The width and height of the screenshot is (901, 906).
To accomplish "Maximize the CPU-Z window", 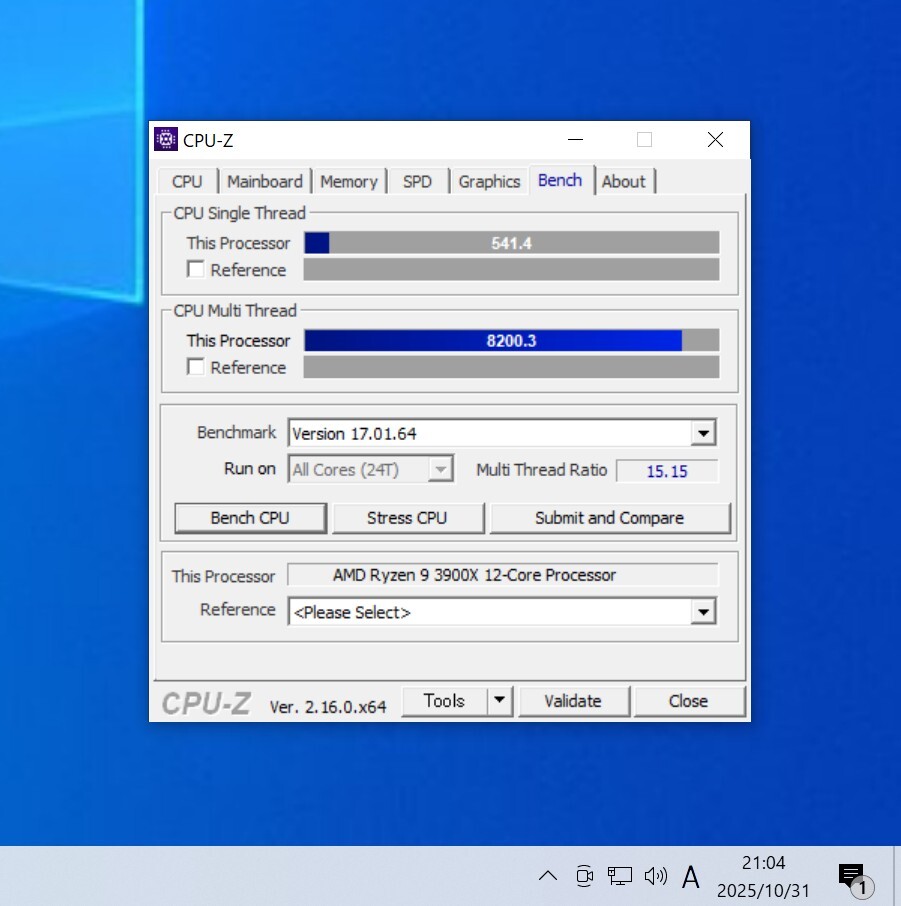I will point(644,140).
